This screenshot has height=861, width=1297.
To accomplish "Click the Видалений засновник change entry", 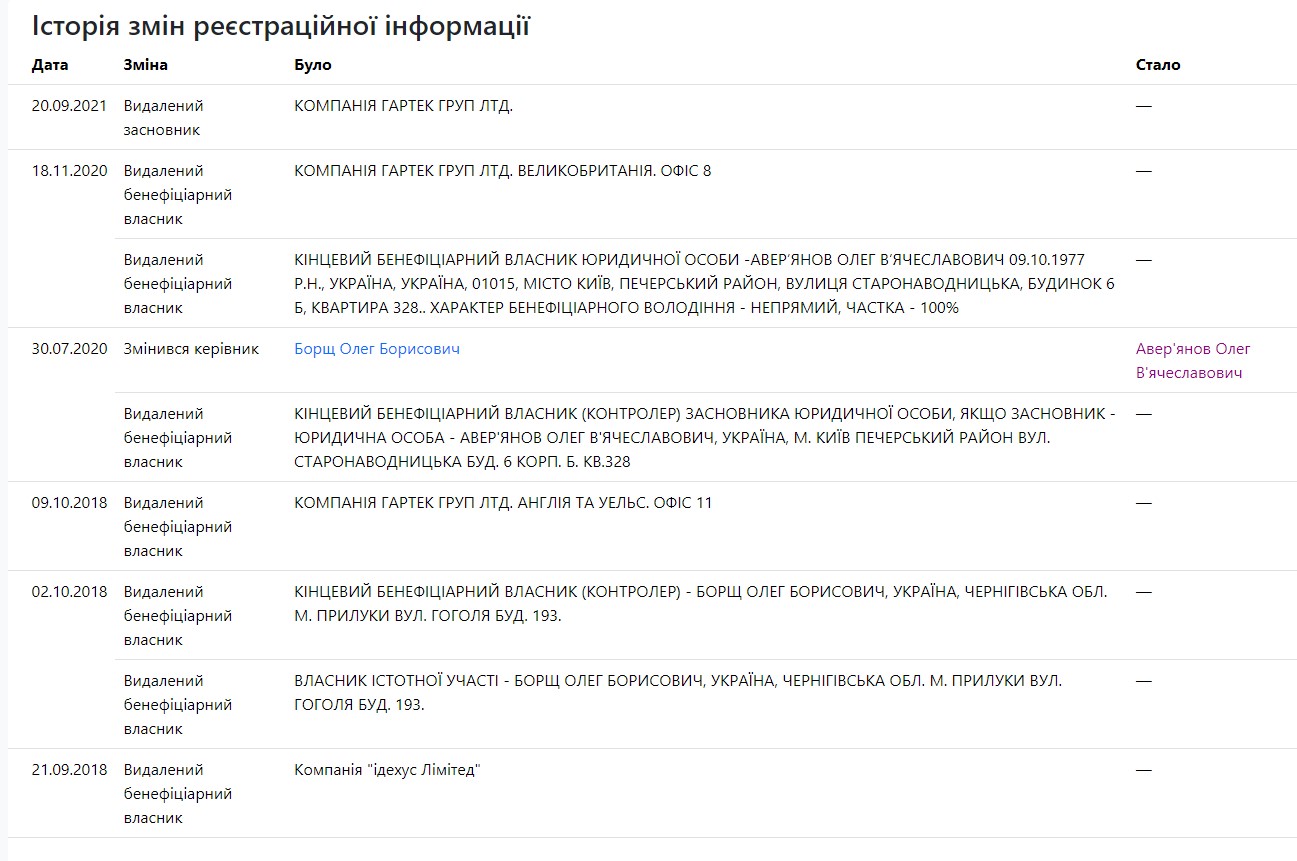I will click(x=163, y=118).
